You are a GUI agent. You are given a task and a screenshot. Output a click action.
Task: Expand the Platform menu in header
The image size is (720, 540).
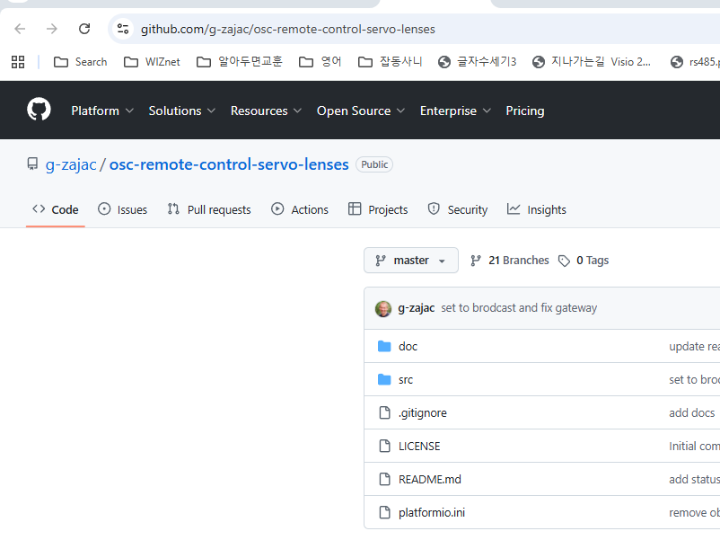coord(102,111)
